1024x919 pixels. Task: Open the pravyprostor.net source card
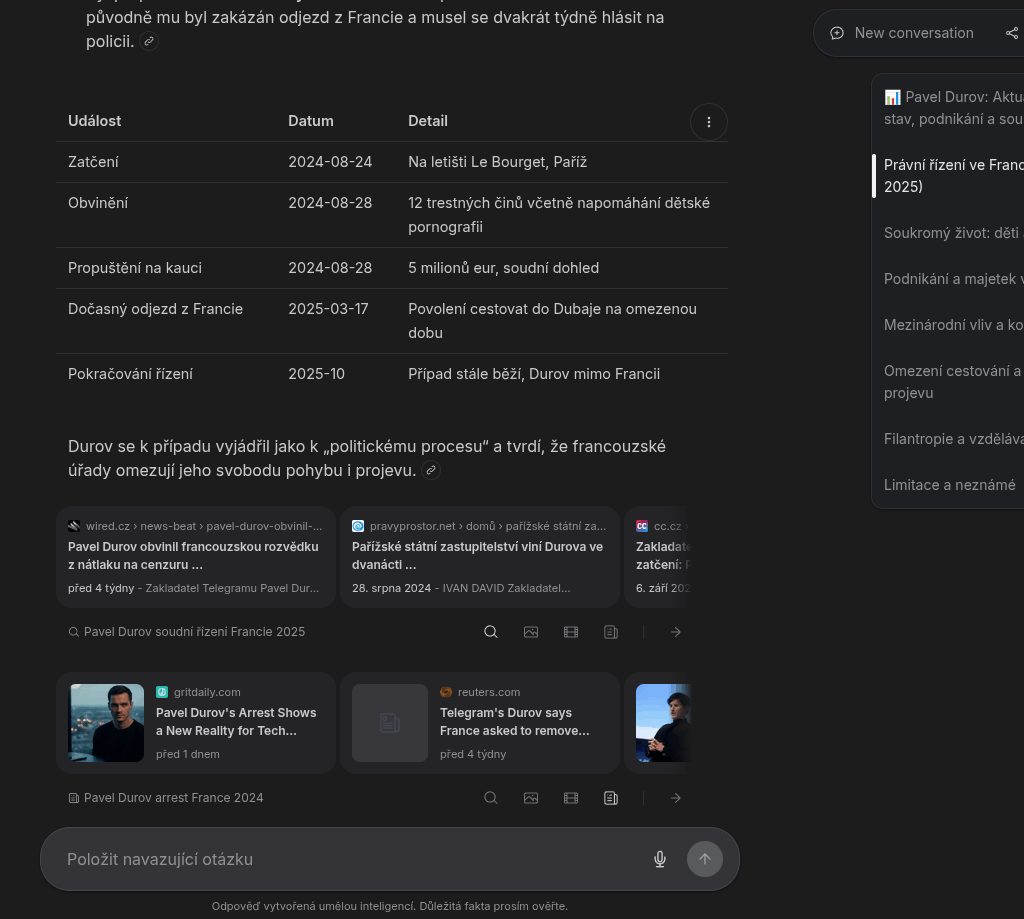[479, 556]
